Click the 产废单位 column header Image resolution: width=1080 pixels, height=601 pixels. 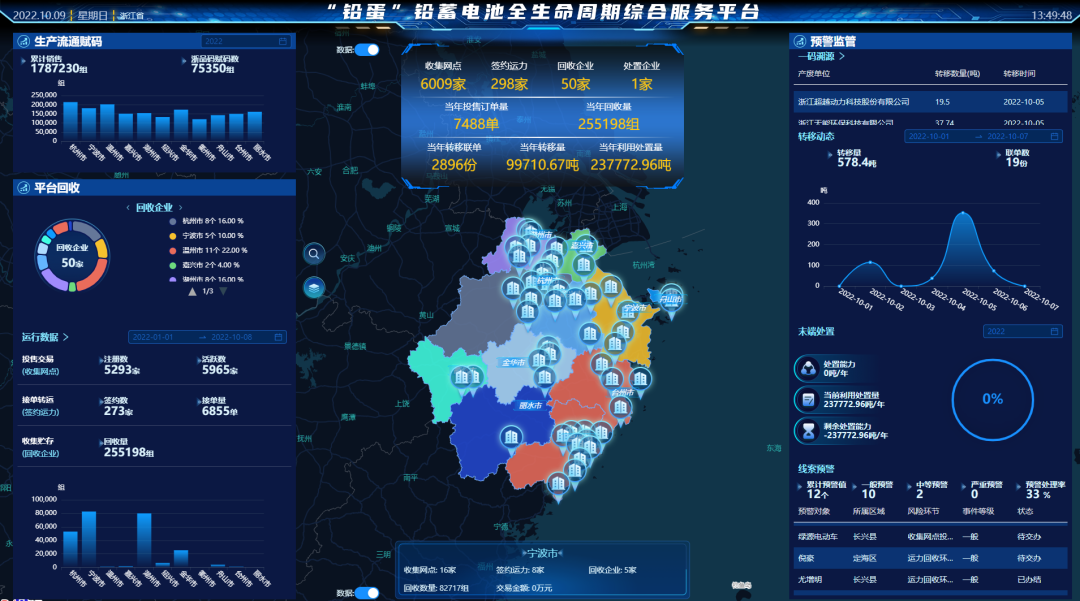[x=813, y=74]
